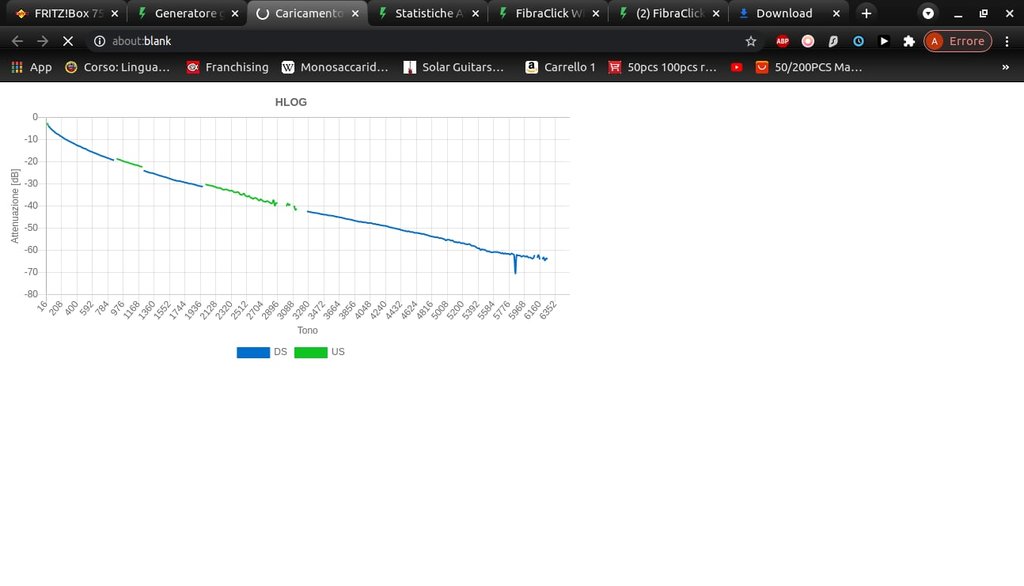Viewport: 1024px width, 586px height.
Task: Click the blue clock extension icon
Action: 858,41
